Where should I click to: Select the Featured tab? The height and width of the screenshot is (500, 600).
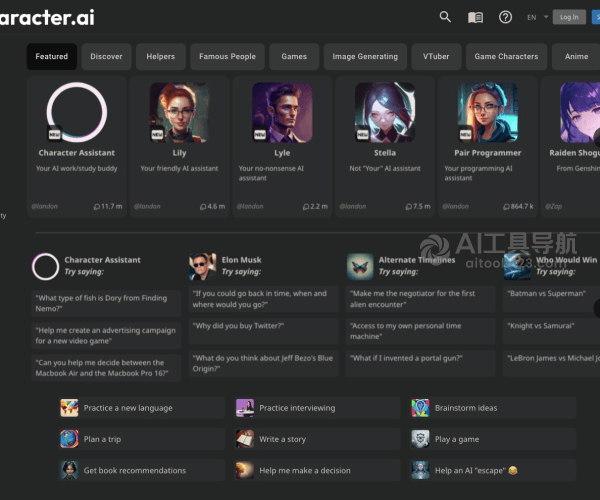pyautogui.click(x=52, y=57)
